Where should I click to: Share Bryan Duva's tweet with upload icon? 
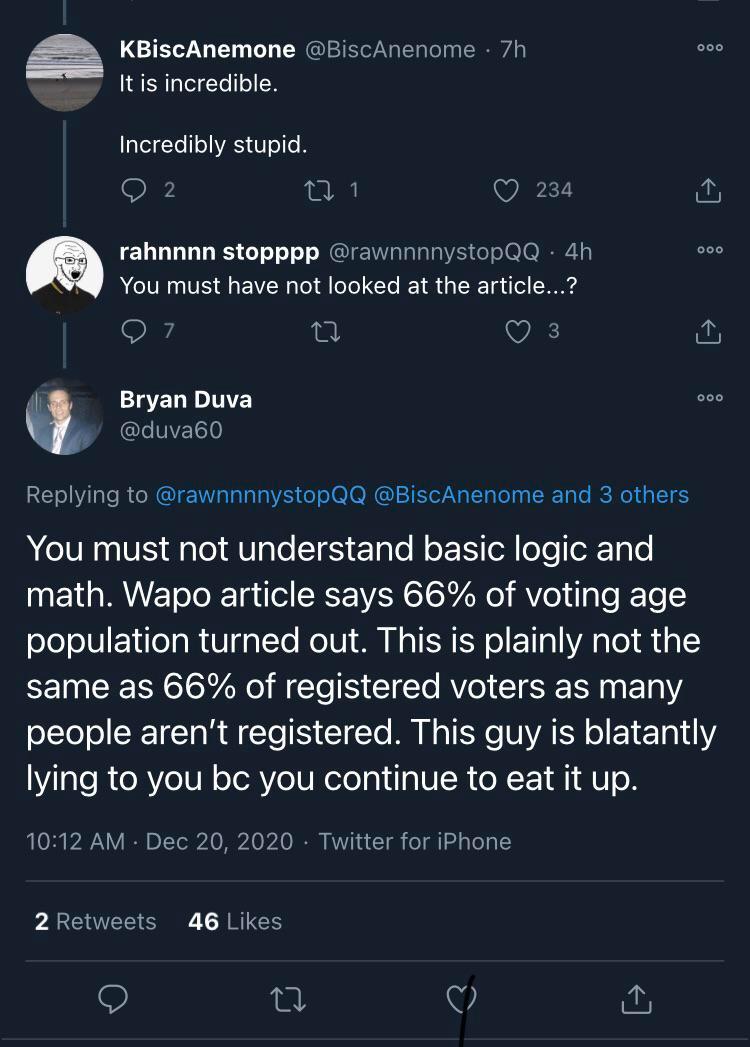click(636, 997)
